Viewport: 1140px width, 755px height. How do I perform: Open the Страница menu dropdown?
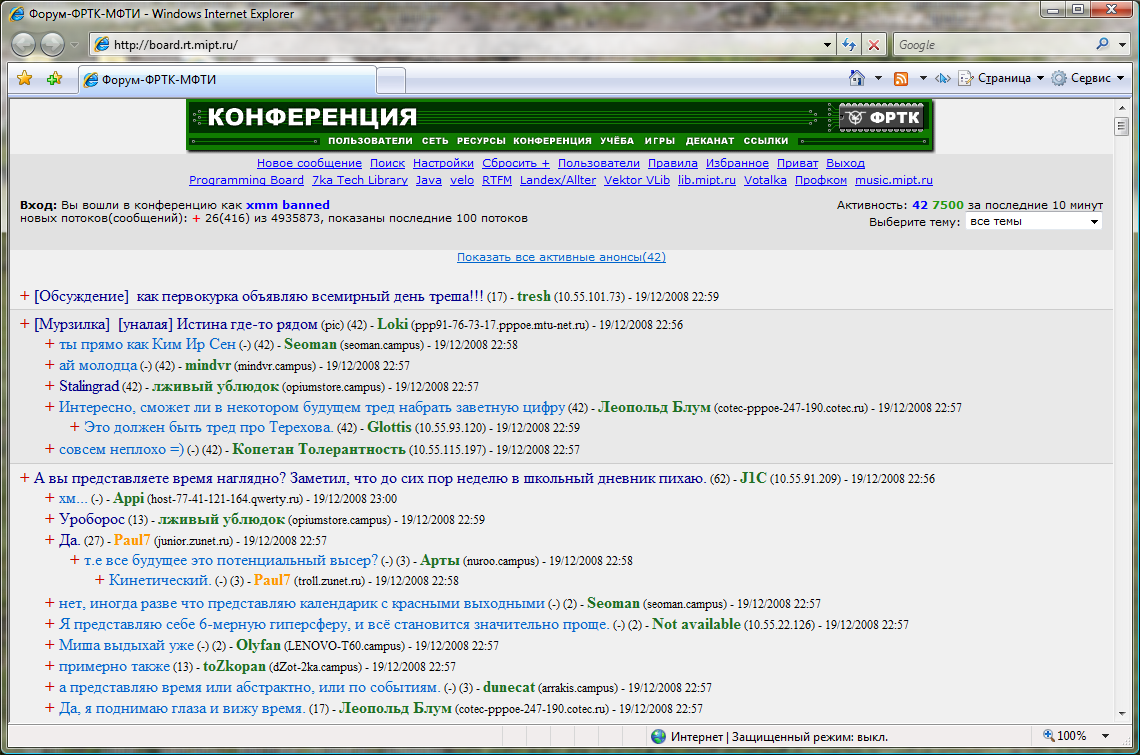point(1002,78)
